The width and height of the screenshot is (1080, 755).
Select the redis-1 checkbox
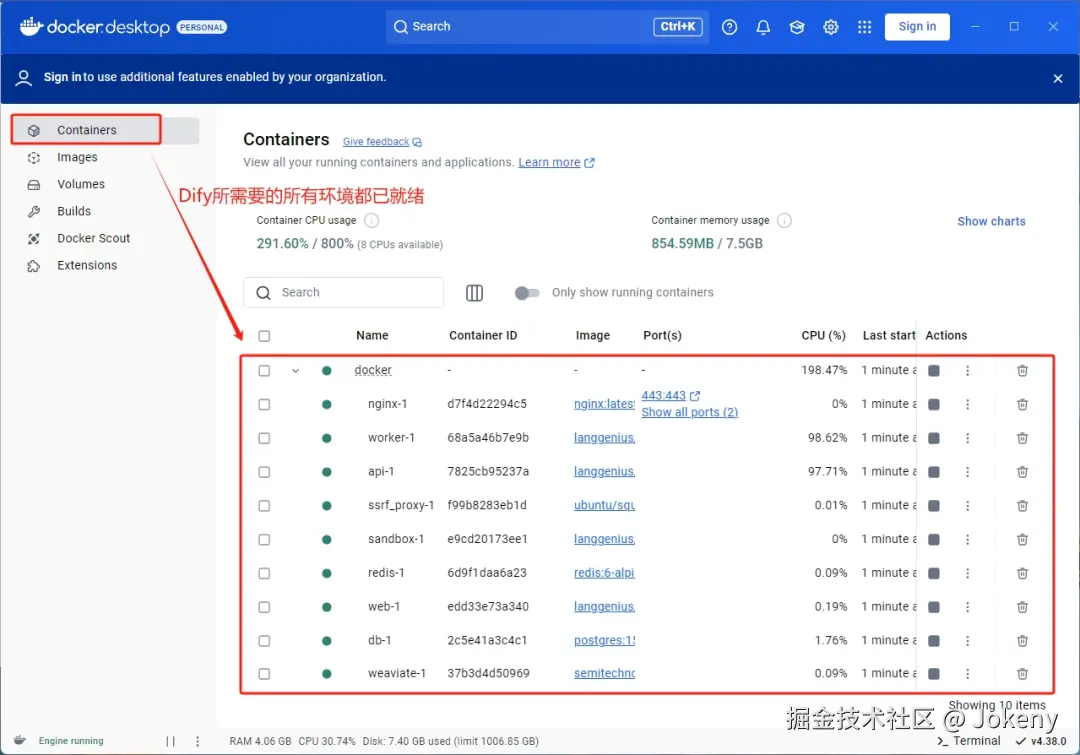(x=264, y=573)
